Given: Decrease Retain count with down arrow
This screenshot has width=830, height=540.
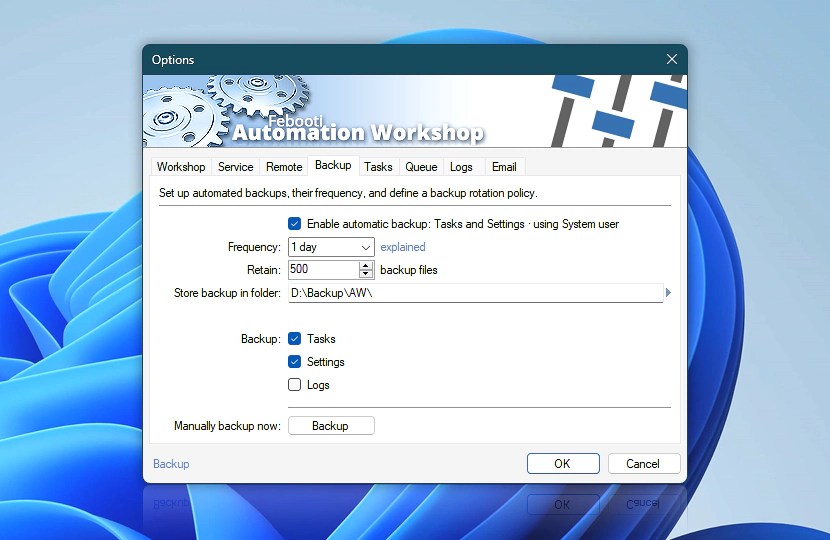Looking at the screenshot, I should coord(366,274).
